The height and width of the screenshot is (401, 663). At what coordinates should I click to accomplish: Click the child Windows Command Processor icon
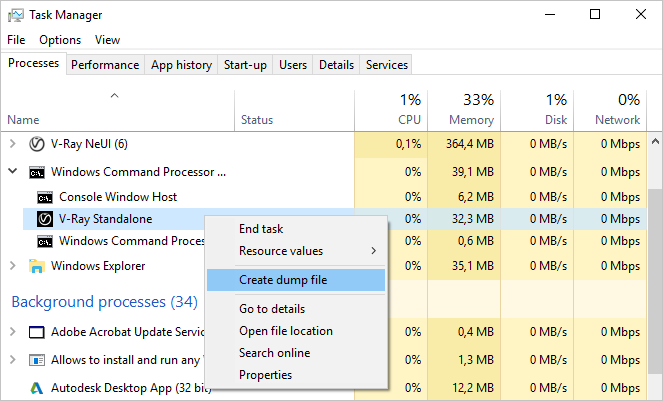45,242
